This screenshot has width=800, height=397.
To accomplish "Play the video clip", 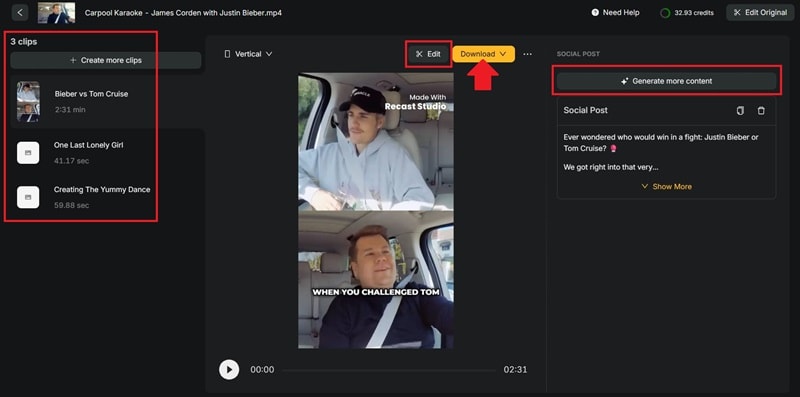I will coord(229,369).
